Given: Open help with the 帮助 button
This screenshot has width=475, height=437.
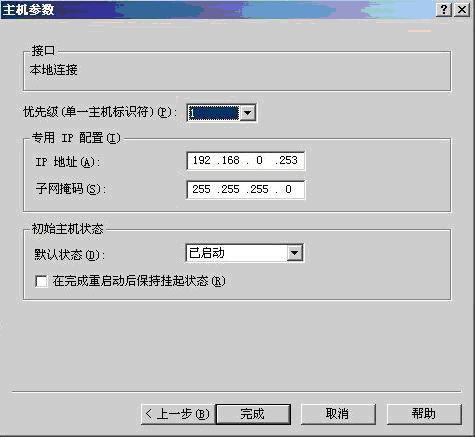Looking at the screenshot, I should (424, 414).
